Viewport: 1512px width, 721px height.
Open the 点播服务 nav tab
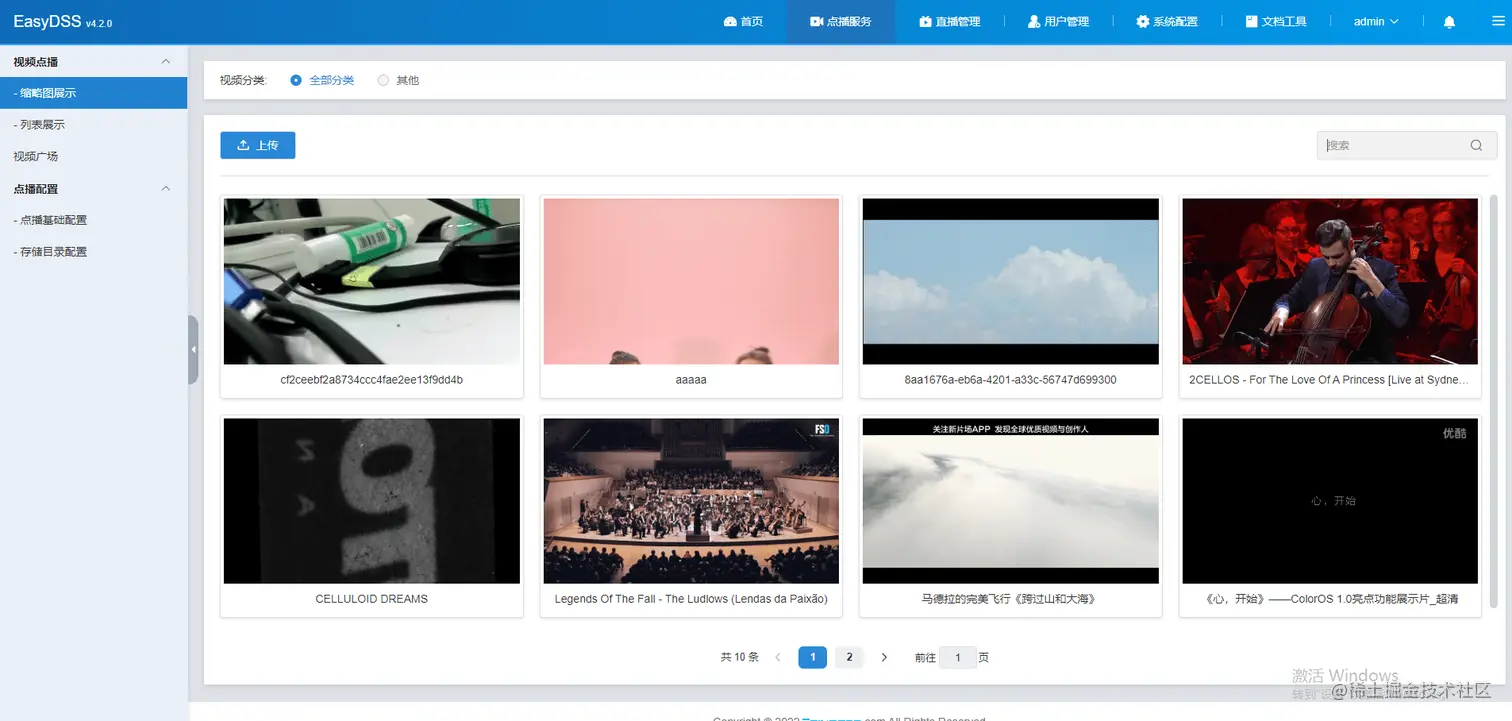pyautogui.click(x=840, y=21)
